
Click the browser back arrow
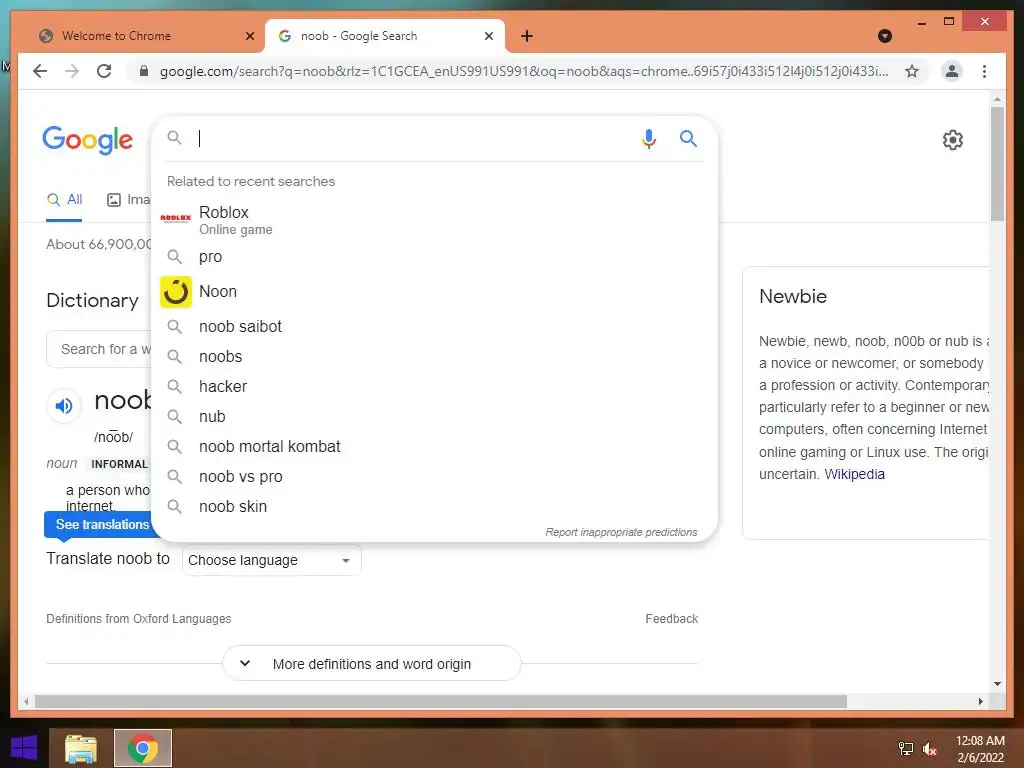[x=40, y=71]
